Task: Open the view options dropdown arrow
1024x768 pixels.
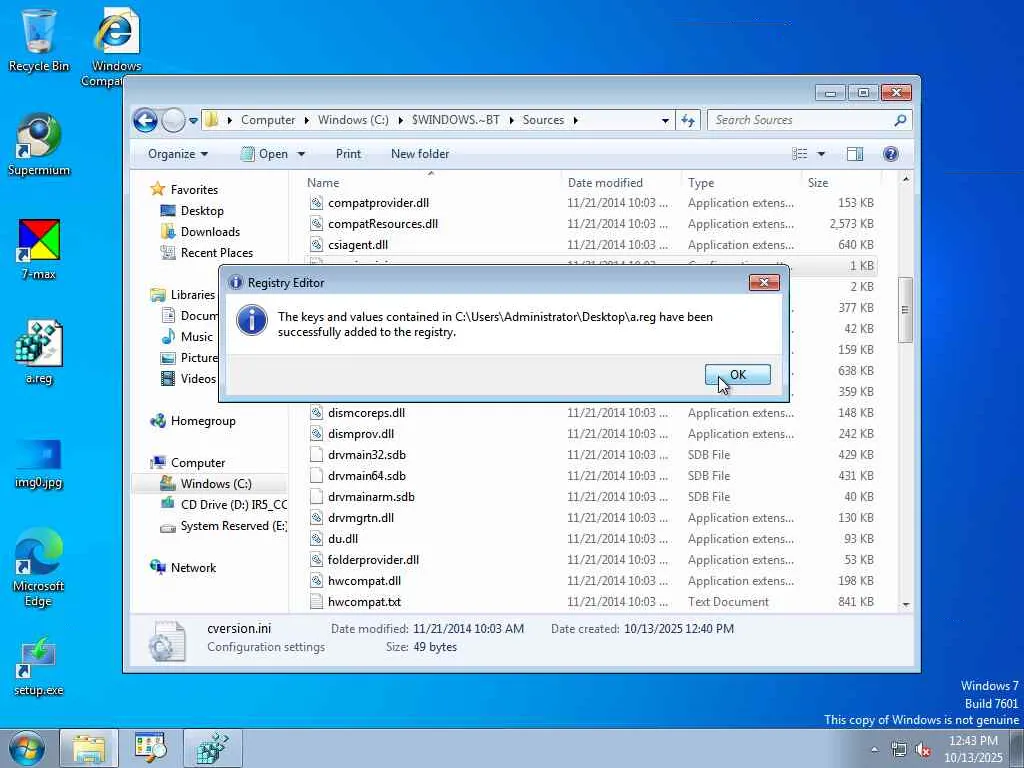Action: pos(821,154)
